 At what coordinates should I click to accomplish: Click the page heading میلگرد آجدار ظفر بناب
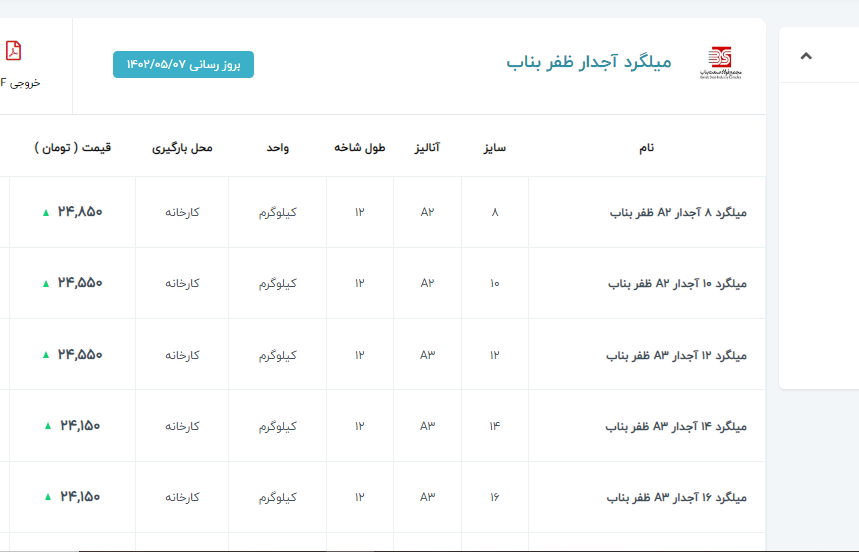pos(589,62)
